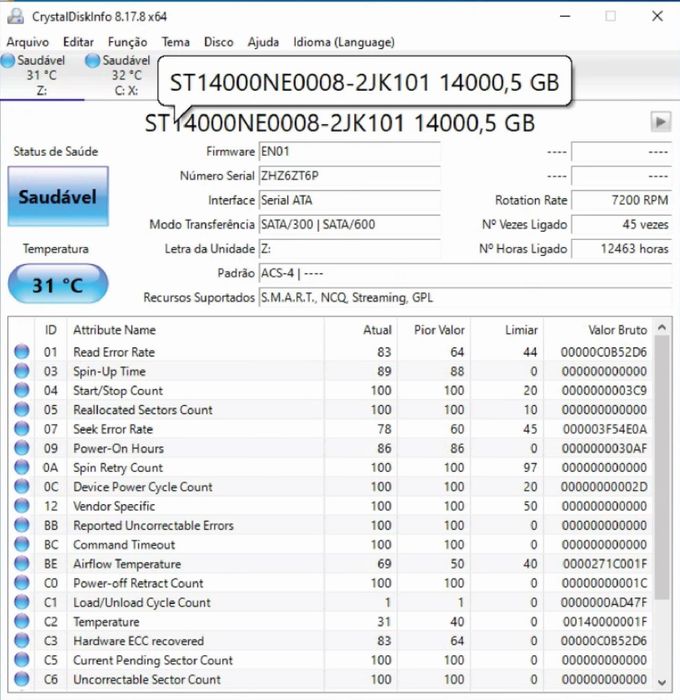Screen dimensions: 680x700
Task: Click the Padrão field ACS-4
Action: [465, 273]
